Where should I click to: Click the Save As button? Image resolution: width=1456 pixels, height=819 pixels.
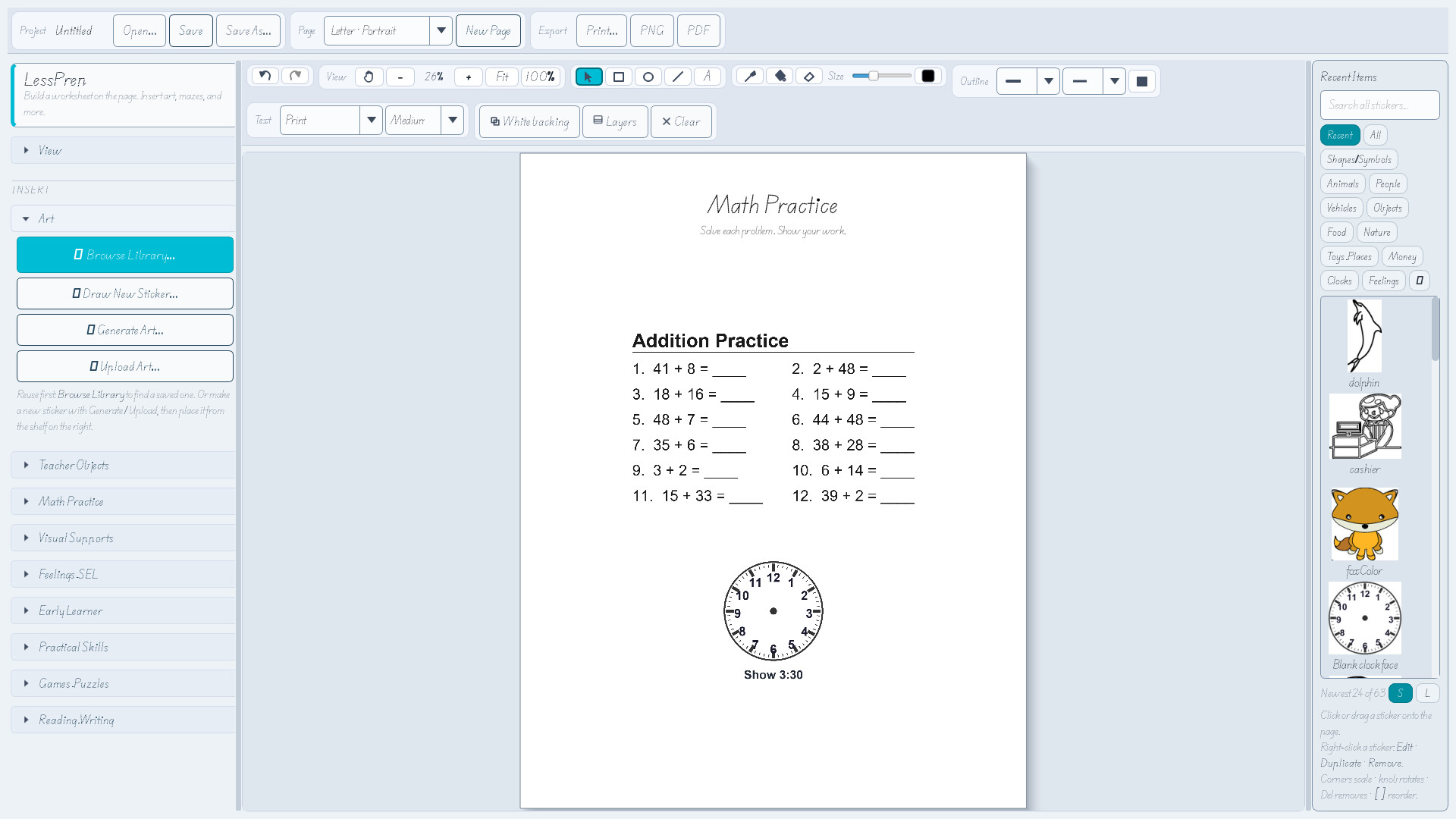click(x=248, y=31)
